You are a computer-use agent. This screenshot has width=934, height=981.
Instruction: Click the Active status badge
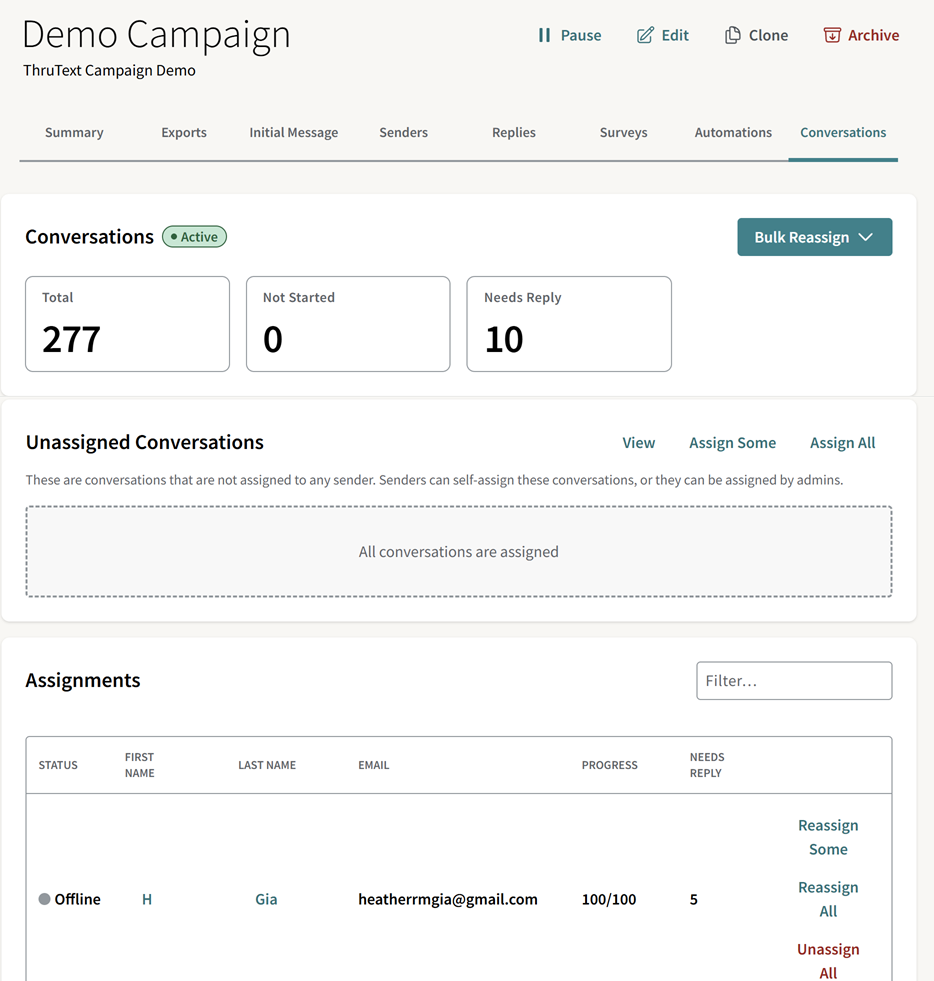click(195, 236)
